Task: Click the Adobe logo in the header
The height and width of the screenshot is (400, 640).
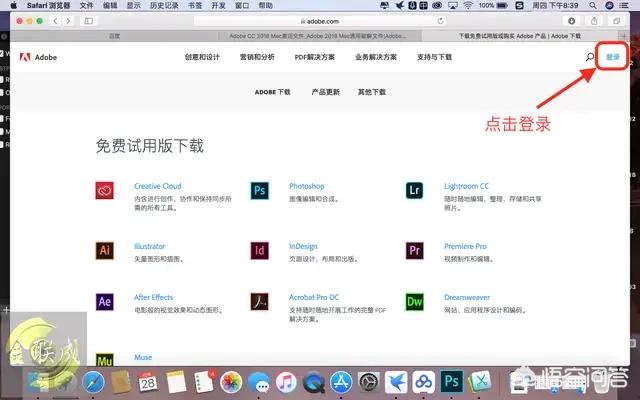Action: (38, 57)
